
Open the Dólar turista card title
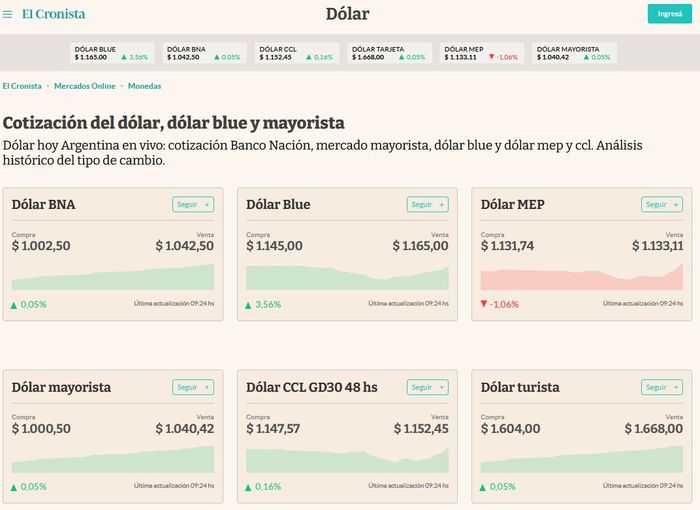520,387
